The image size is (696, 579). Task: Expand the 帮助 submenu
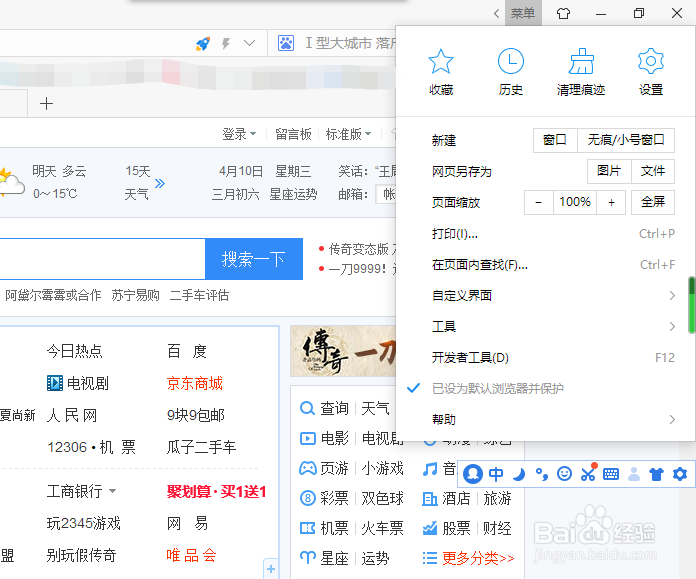[x=546, y=420]
